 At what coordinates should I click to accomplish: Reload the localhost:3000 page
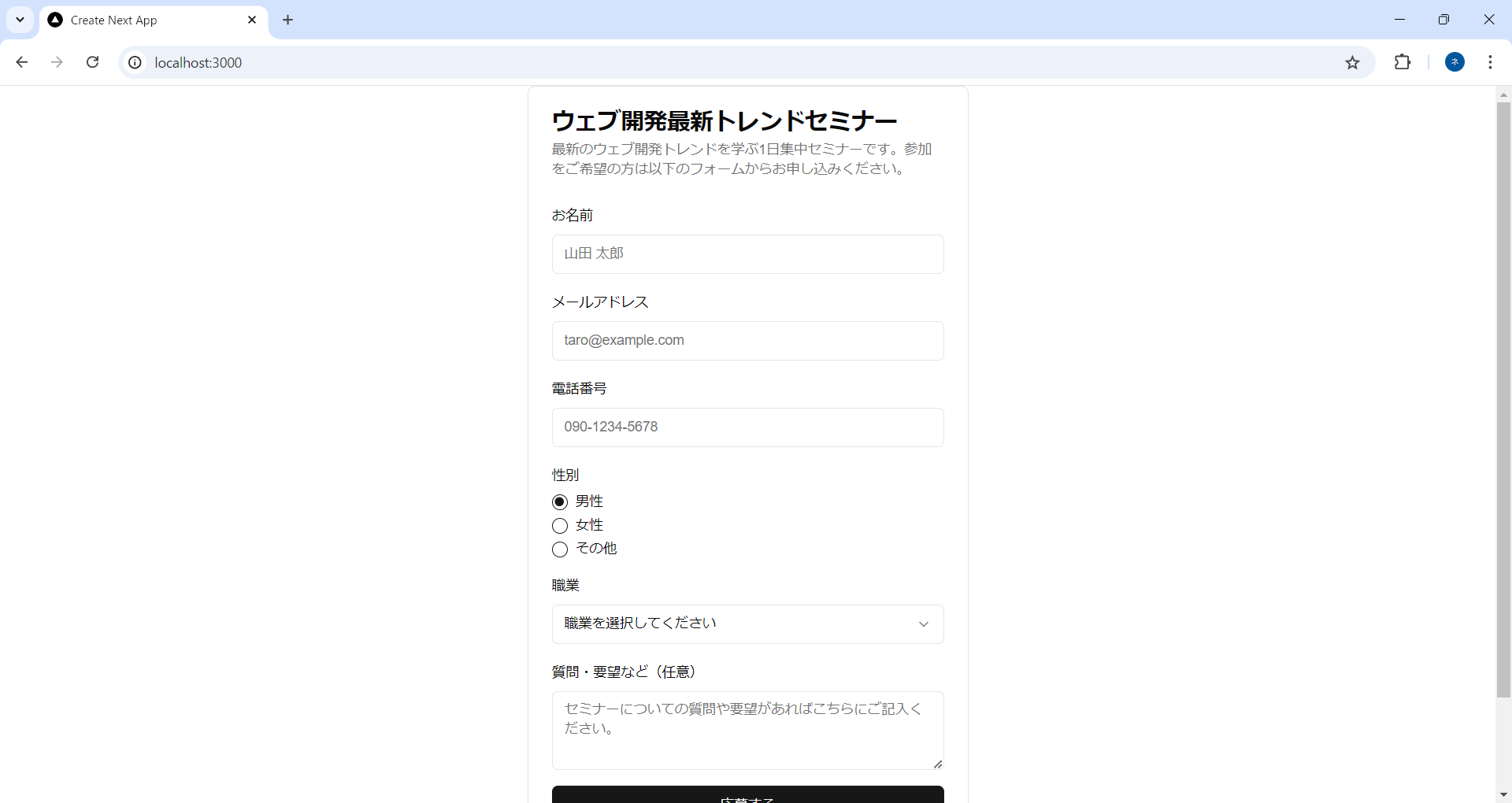[x=92, y=62]
